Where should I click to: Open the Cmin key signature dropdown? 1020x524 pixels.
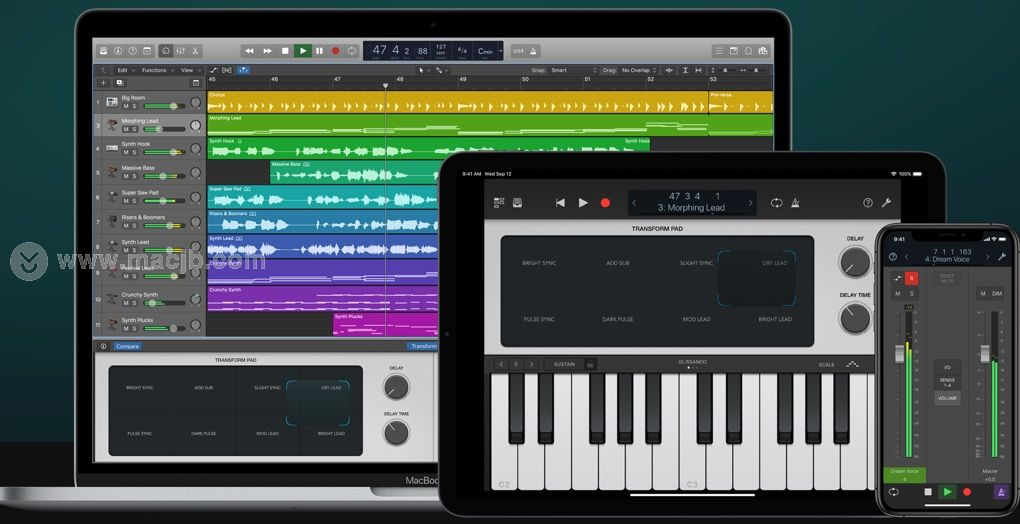click(489, 51)
